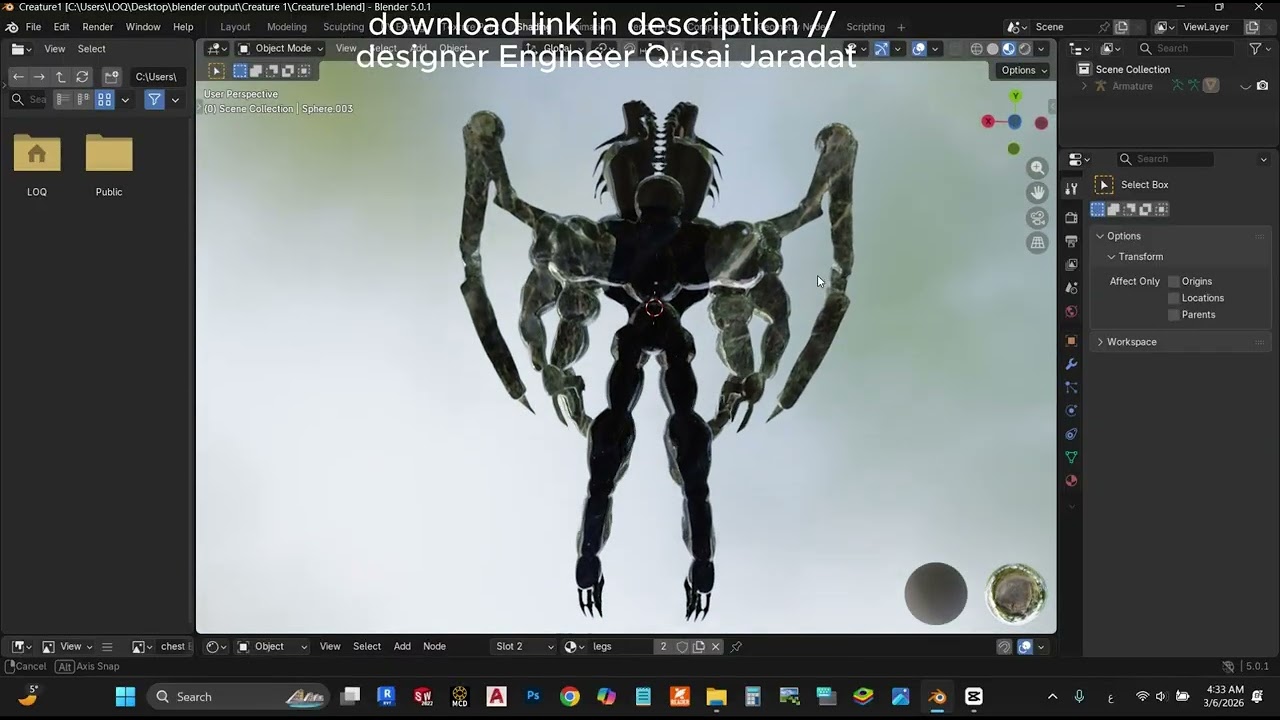Snap view to red X axis
This screenshot has height=720, width=1280.
tap(988, 121)
